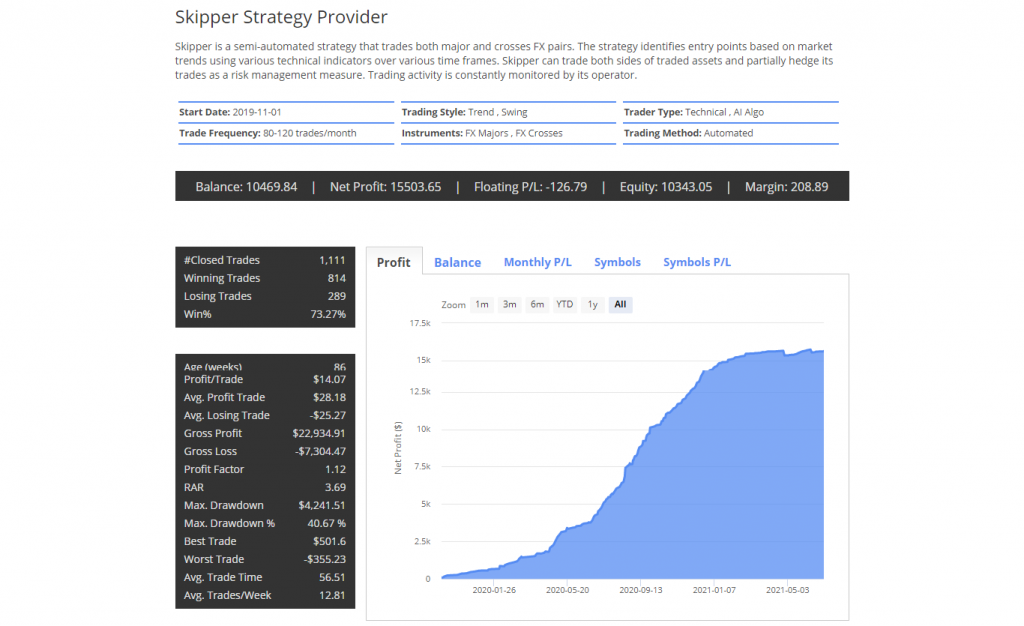Set chart zoom to 1m

tap(482, 304)
